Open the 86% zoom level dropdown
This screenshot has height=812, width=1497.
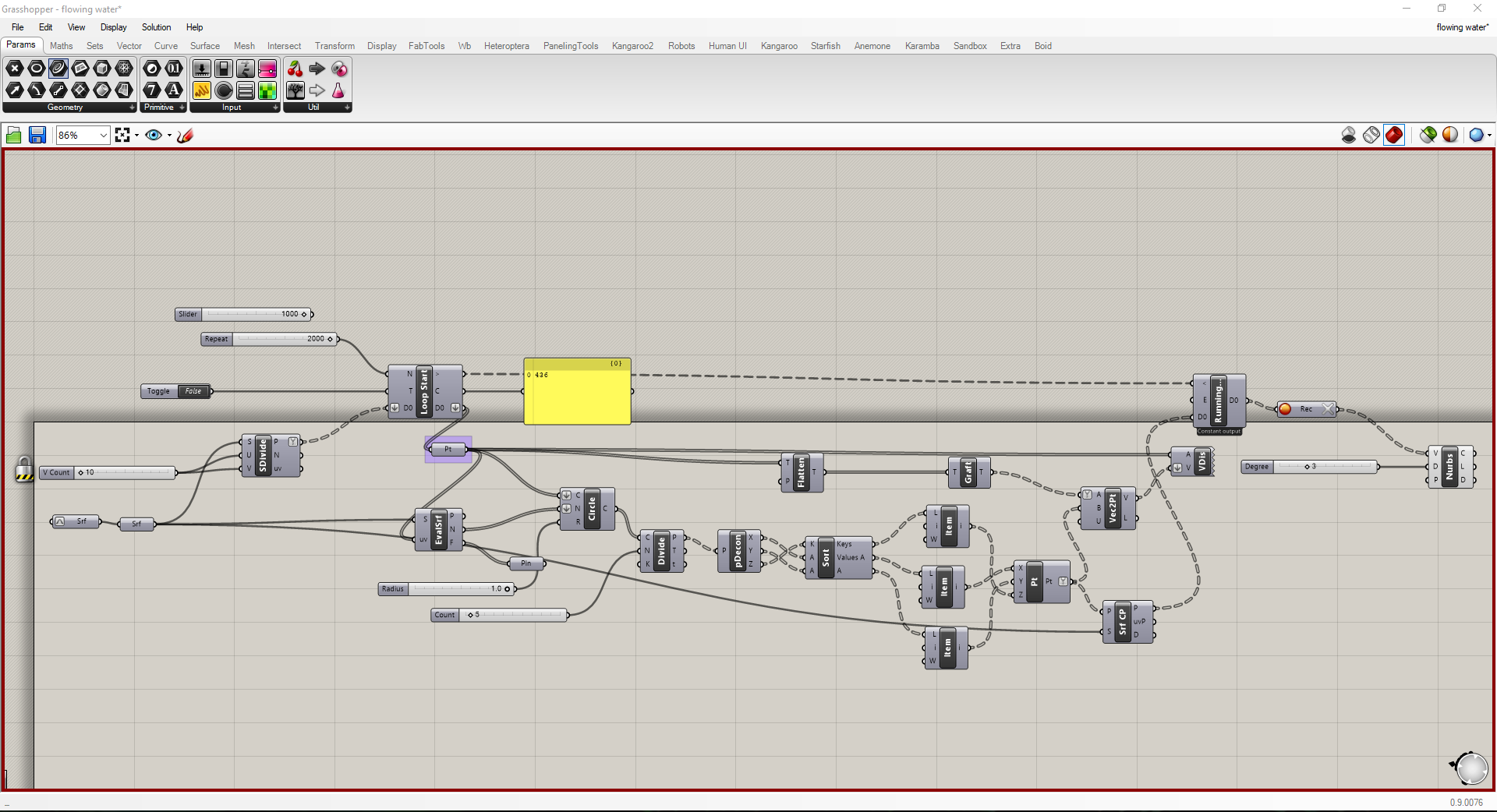[83, 136]
